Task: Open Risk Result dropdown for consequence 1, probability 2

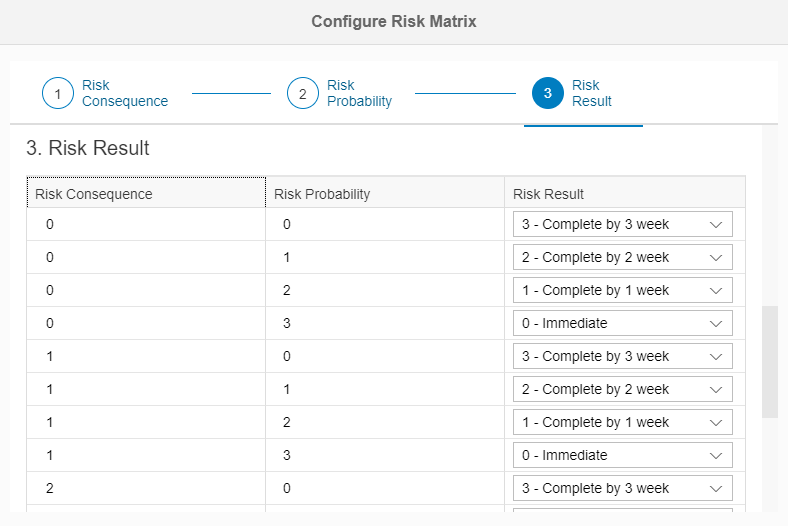Action: point(622,423)
